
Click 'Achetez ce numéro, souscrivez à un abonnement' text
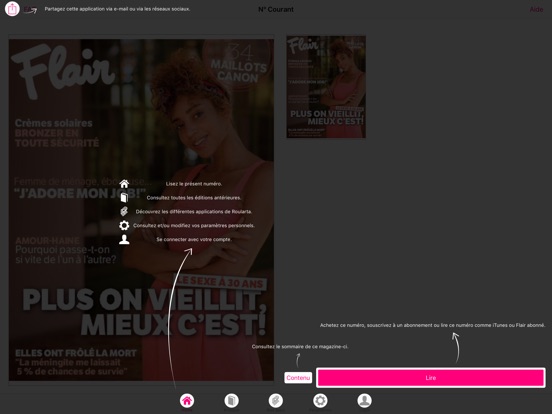tap(376, 325)
